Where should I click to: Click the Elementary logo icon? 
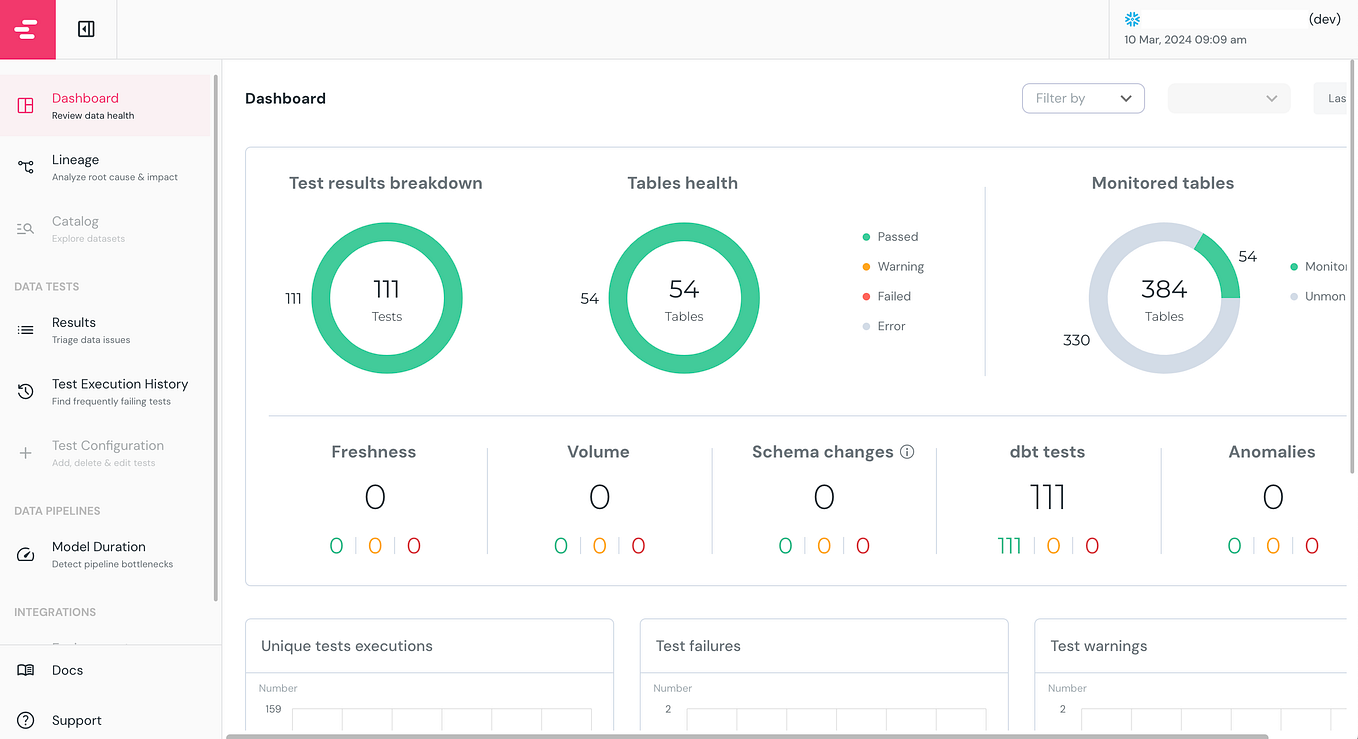[27, 29]
